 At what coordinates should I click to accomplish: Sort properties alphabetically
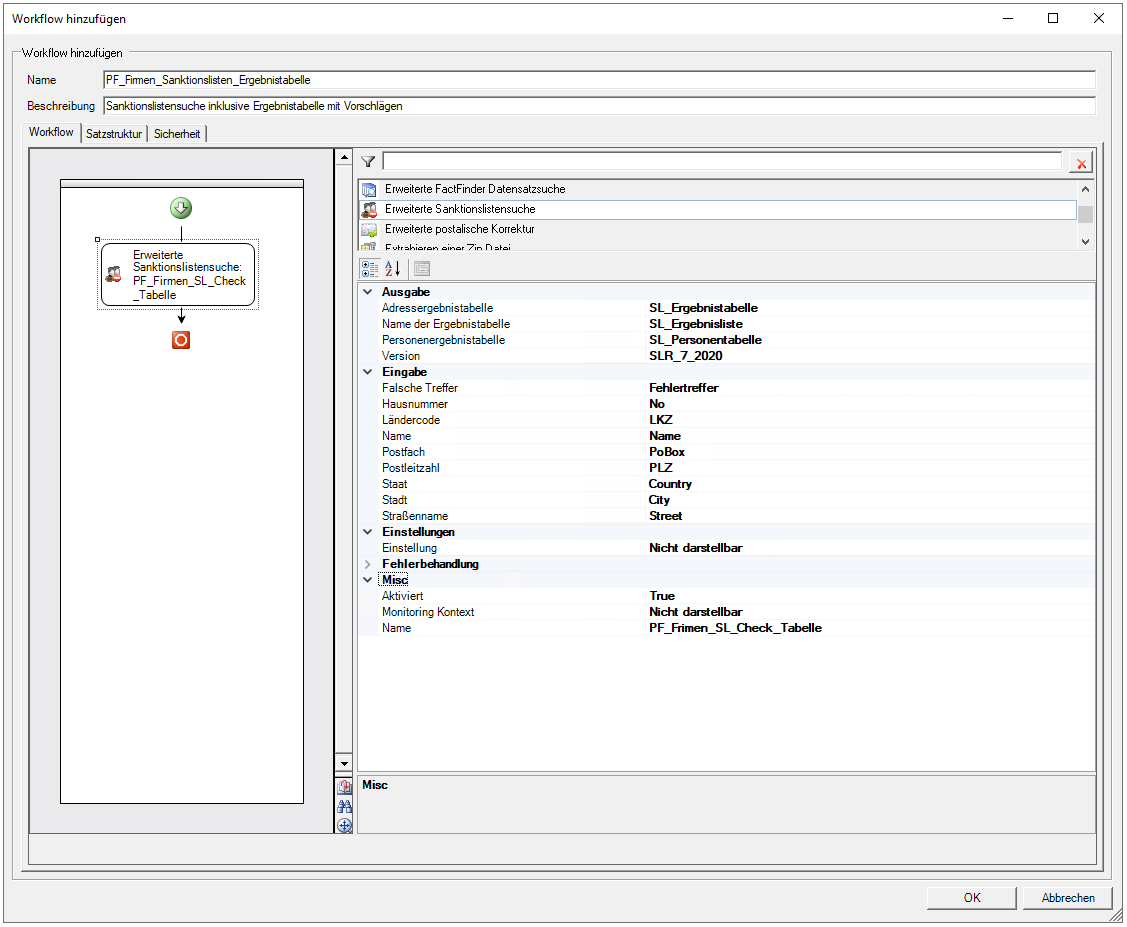click(x=392, y=269)
